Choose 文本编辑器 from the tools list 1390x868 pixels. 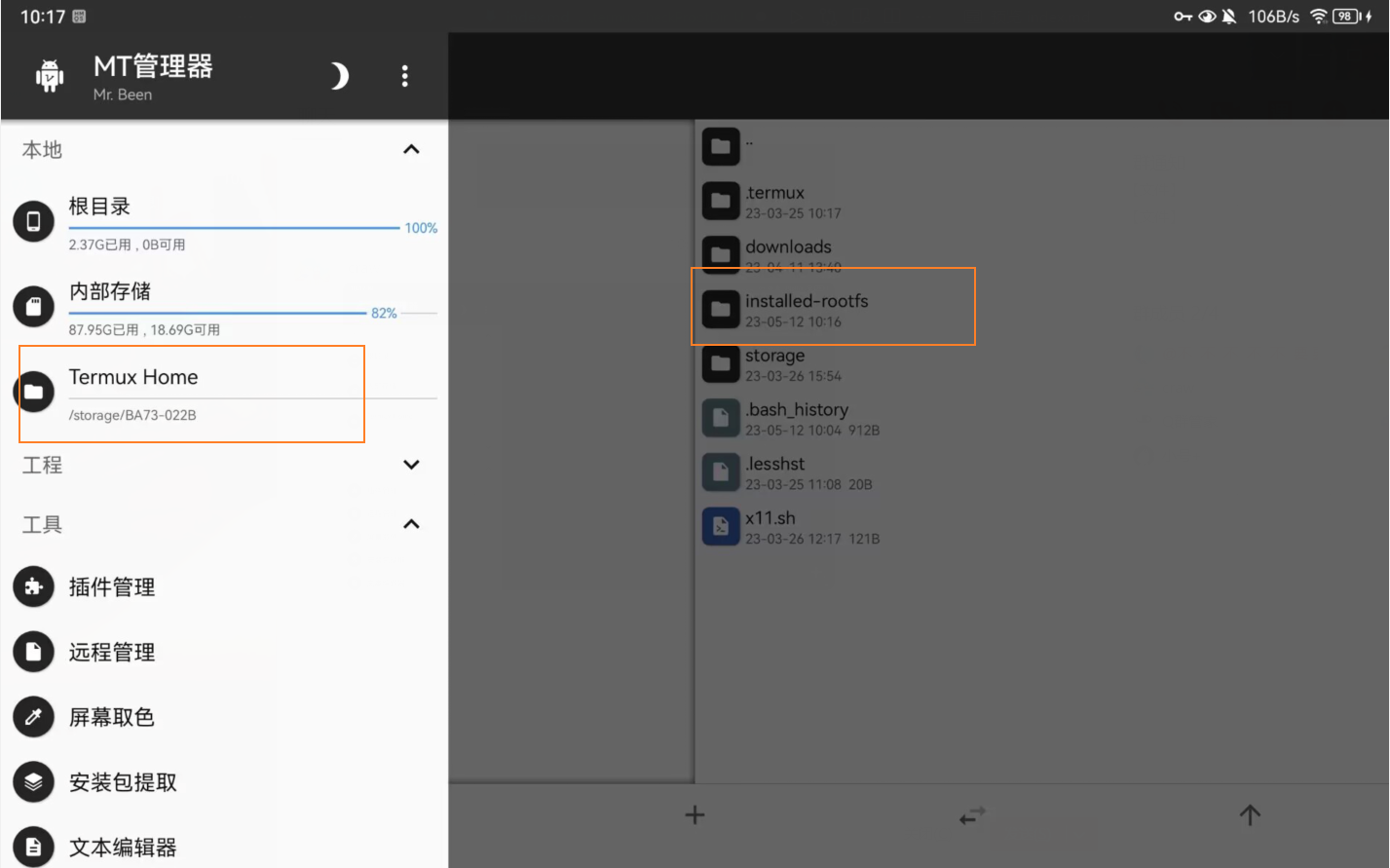tap(123, 848)
